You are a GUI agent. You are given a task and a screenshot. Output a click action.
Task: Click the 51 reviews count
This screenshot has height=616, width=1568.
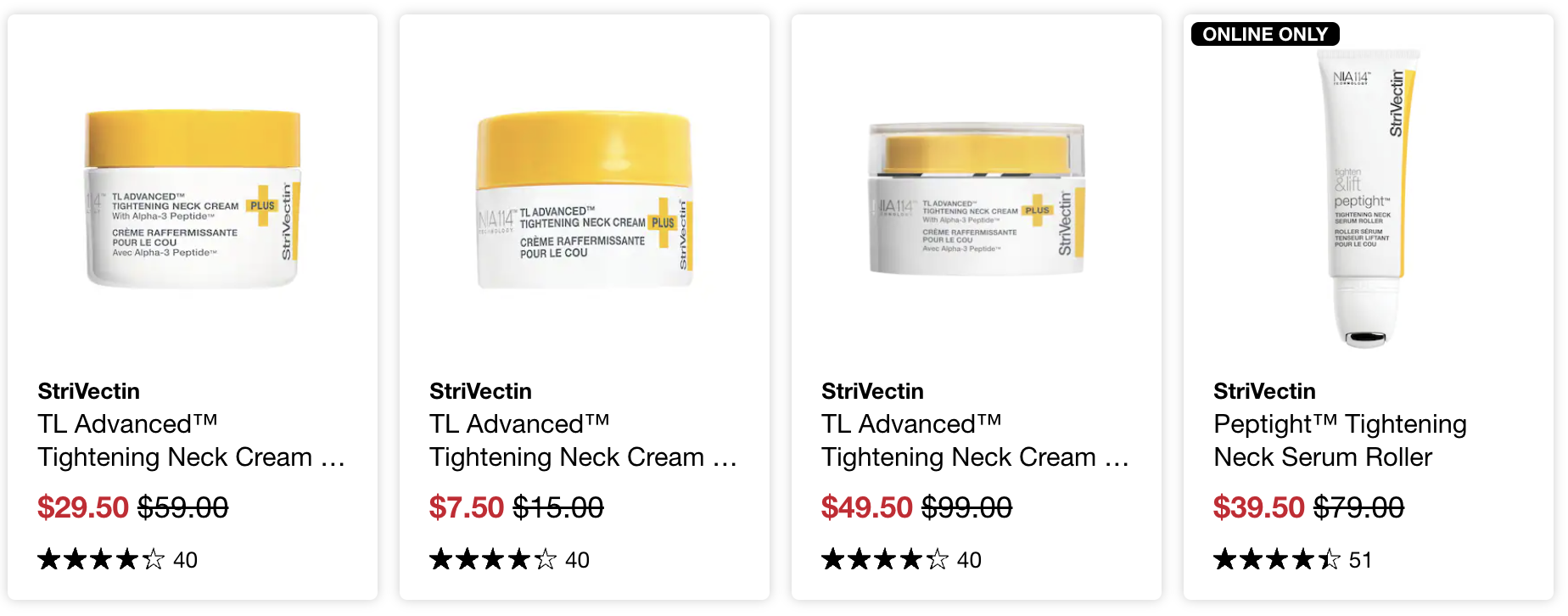[1360, 560]
